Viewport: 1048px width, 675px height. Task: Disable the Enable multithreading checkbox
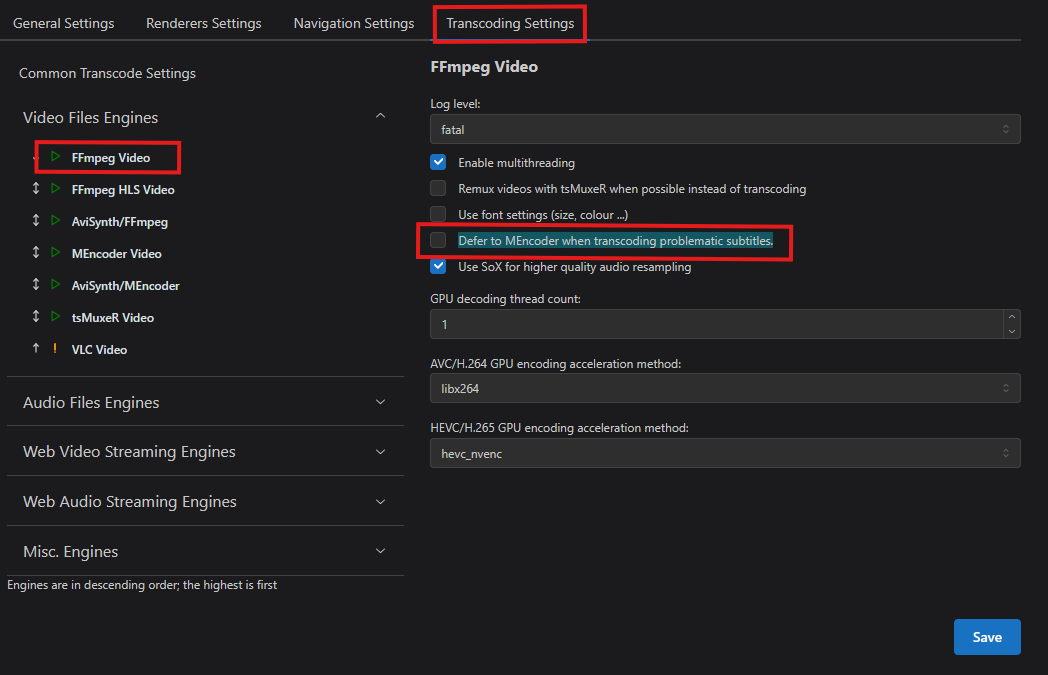(x=438, y=162)
